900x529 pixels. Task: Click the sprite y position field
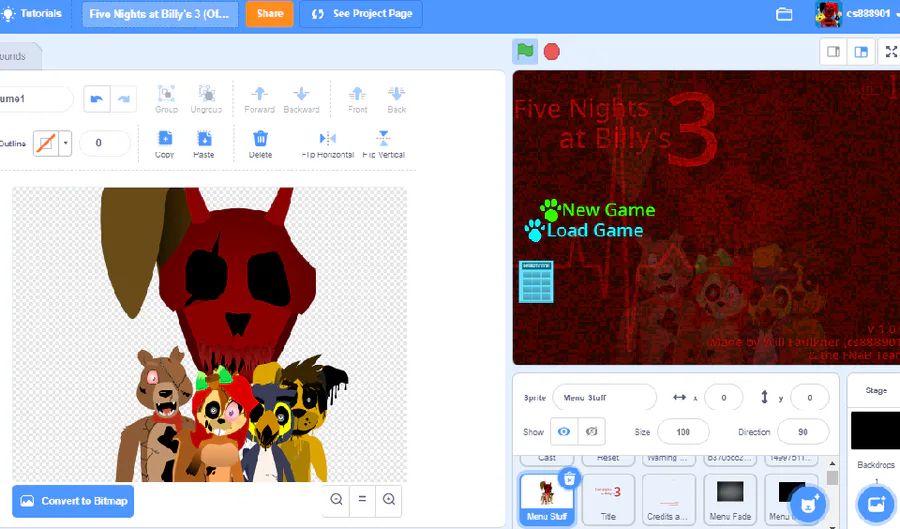[809, 398]
